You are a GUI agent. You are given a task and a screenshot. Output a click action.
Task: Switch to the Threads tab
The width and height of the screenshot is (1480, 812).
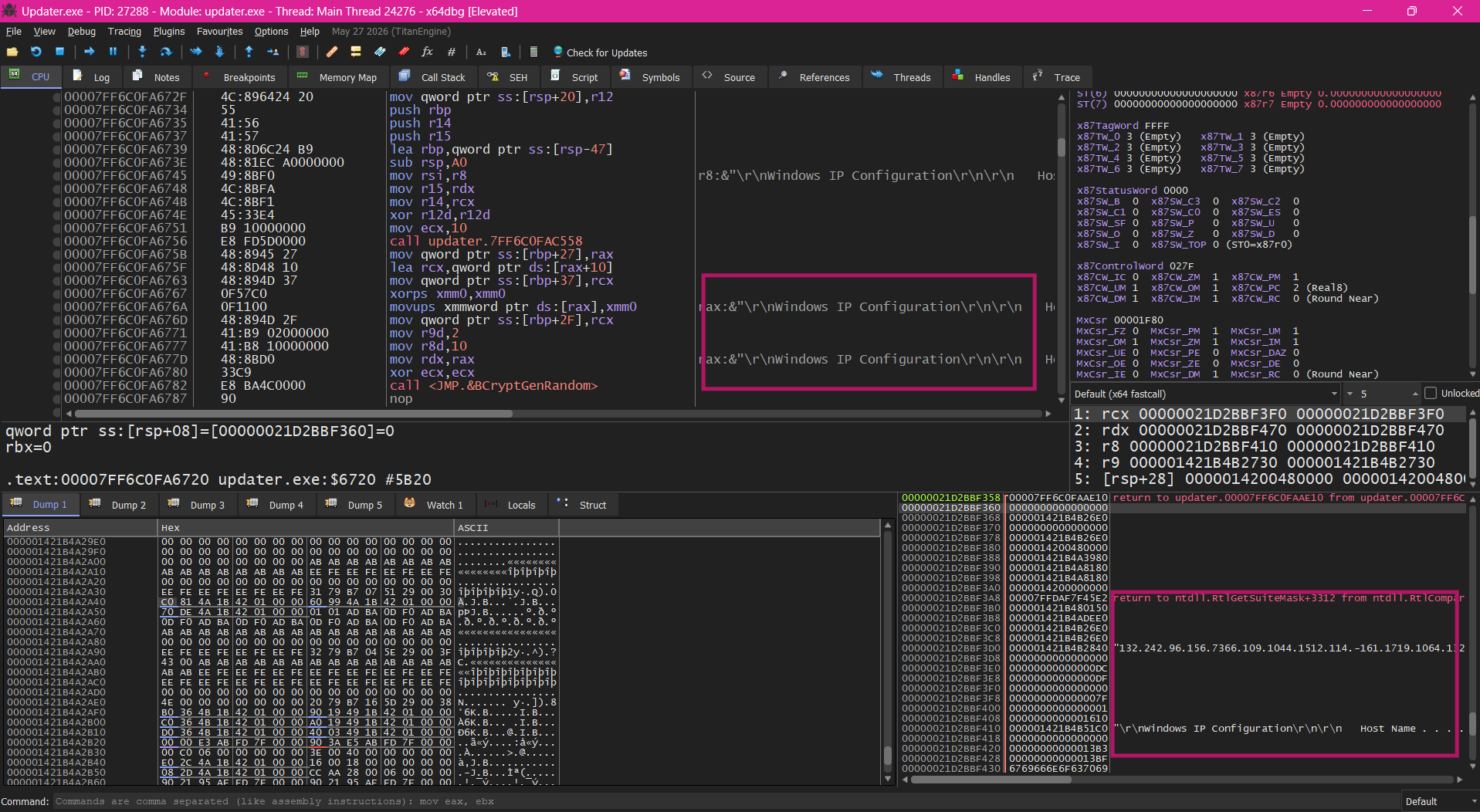[901, 77]
